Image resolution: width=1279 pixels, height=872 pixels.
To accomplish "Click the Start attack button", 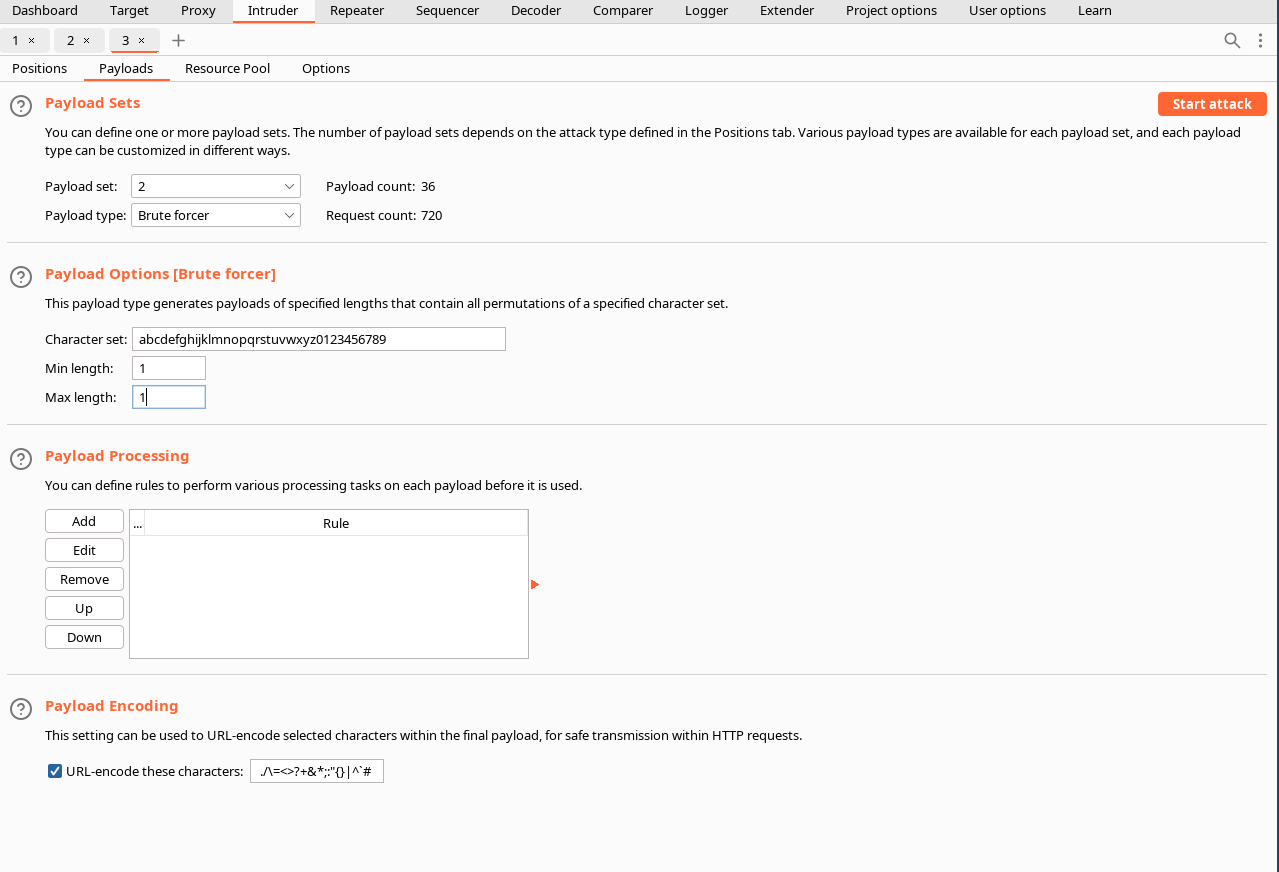I will pos(1212,104).
